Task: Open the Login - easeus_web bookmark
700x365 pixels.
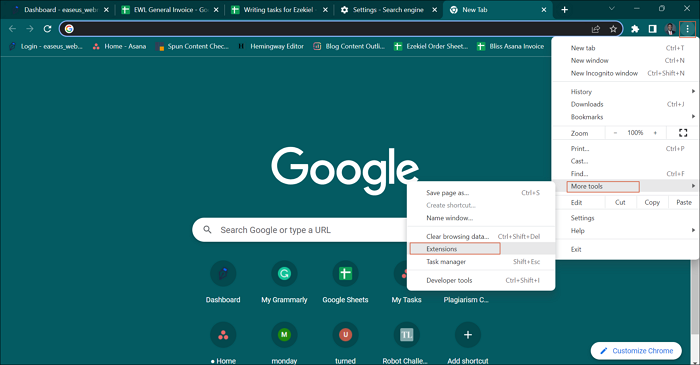Action: tap(46, 46)
